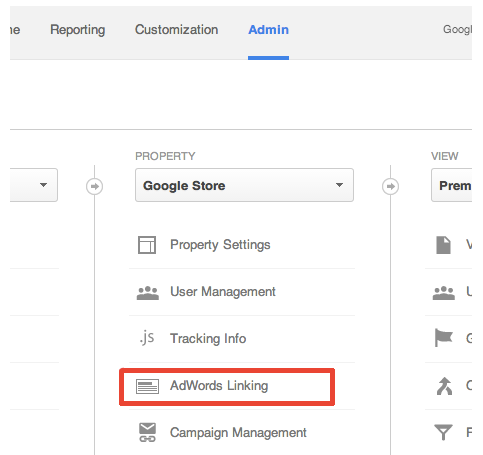Click the User Management people icon
Viewport: 483px width, 455px height.
coord(148,293)
